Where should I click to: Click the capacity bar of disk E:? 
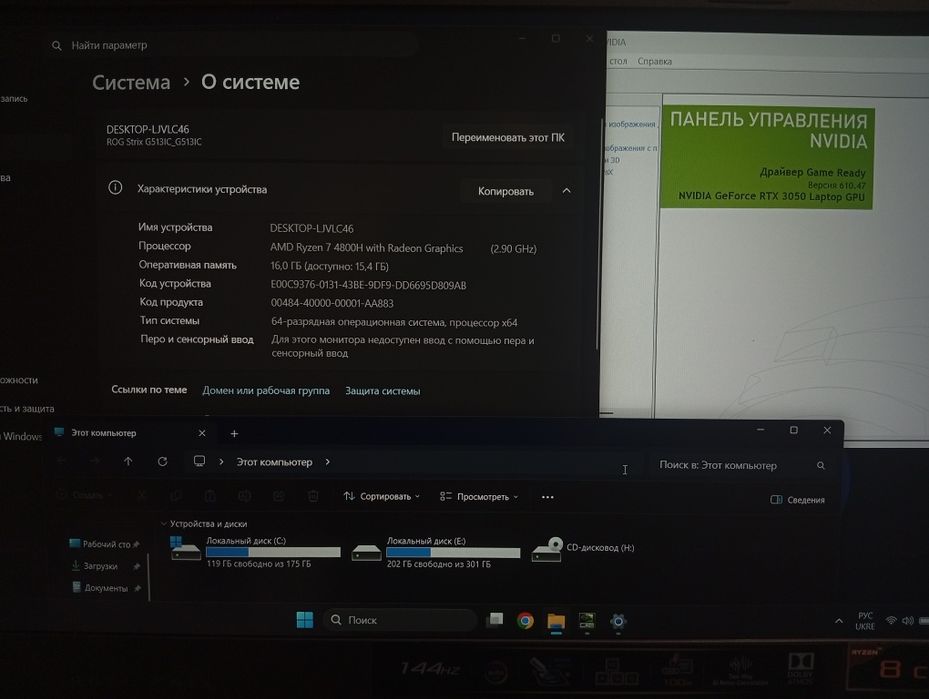pyautogui.click(x=453, y=553)
